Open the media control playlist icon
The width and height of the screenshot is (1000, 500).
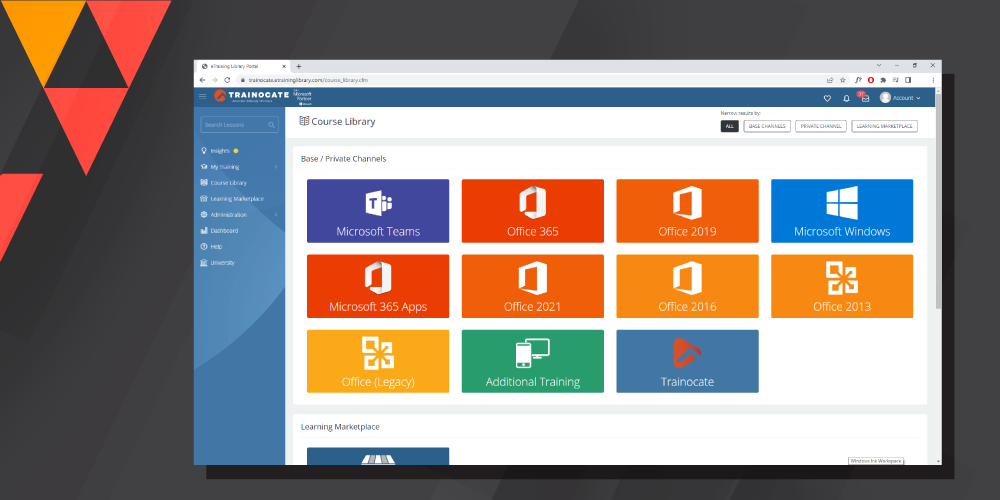pyautogui.click(x=895, y=80)
